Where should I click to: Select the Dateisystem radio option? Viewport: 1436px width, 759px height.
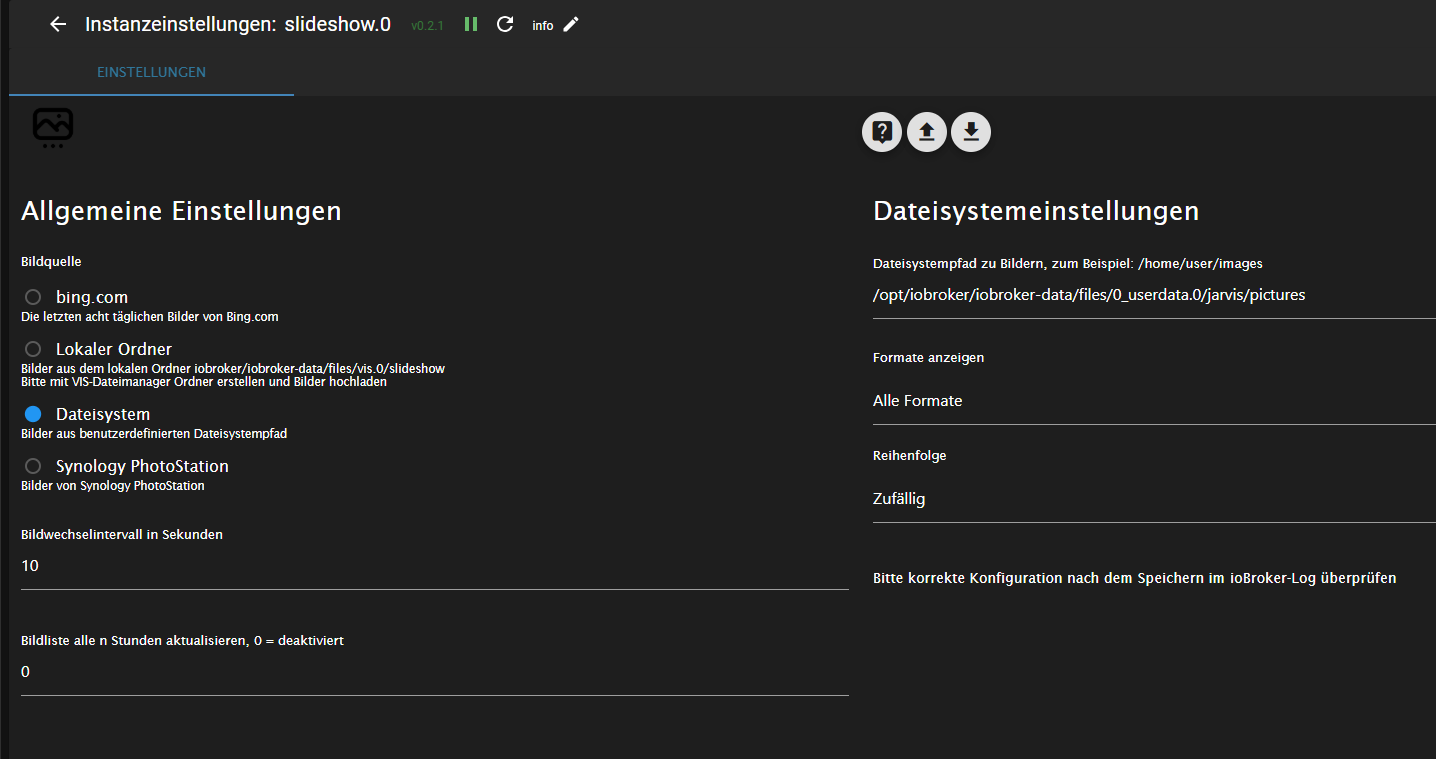33,414
